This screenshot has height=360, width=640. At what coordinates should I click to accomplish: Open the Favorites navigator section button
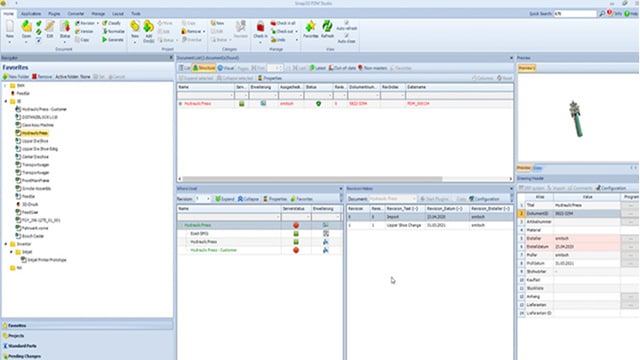click(x=87, y=325)
